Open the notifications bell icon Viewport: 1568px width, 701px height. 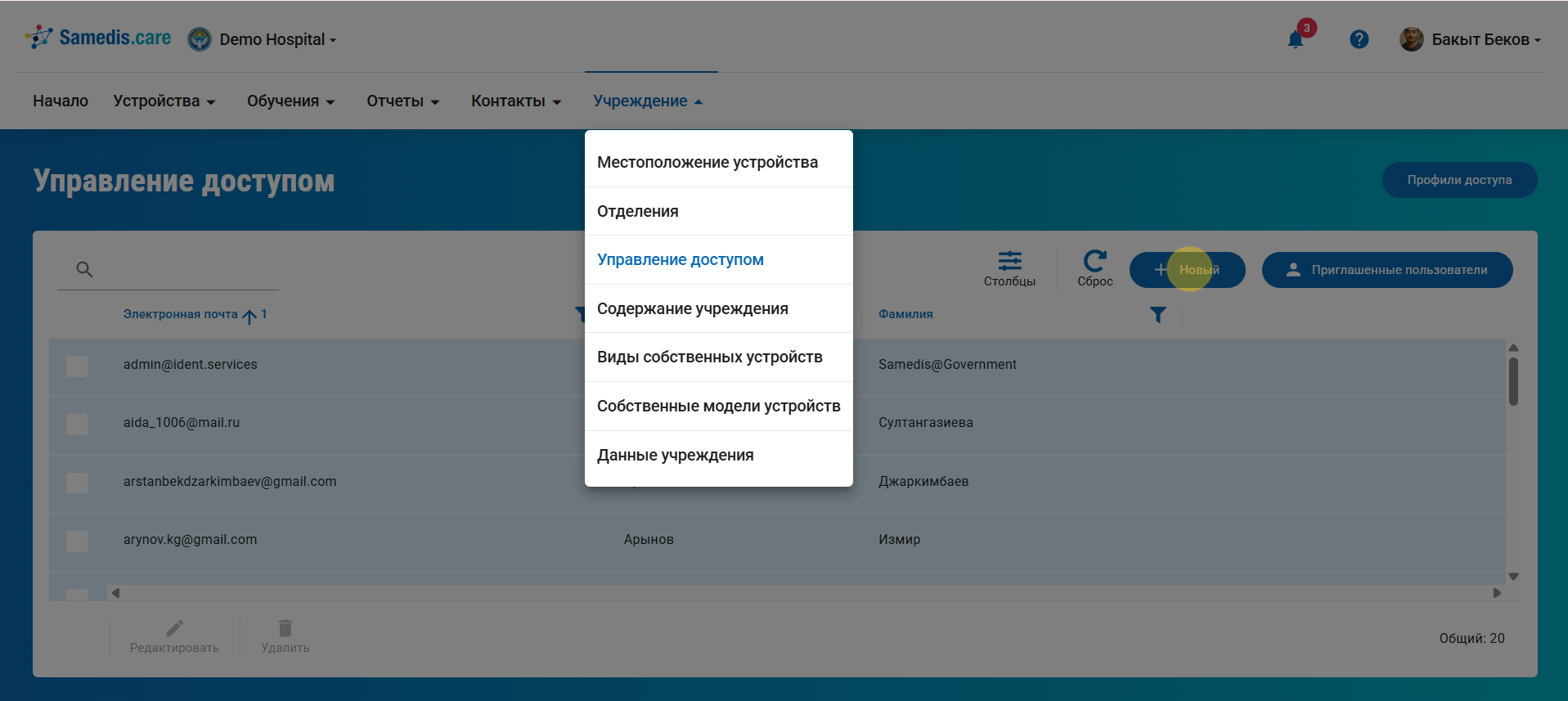click(x=1295, y=40)
